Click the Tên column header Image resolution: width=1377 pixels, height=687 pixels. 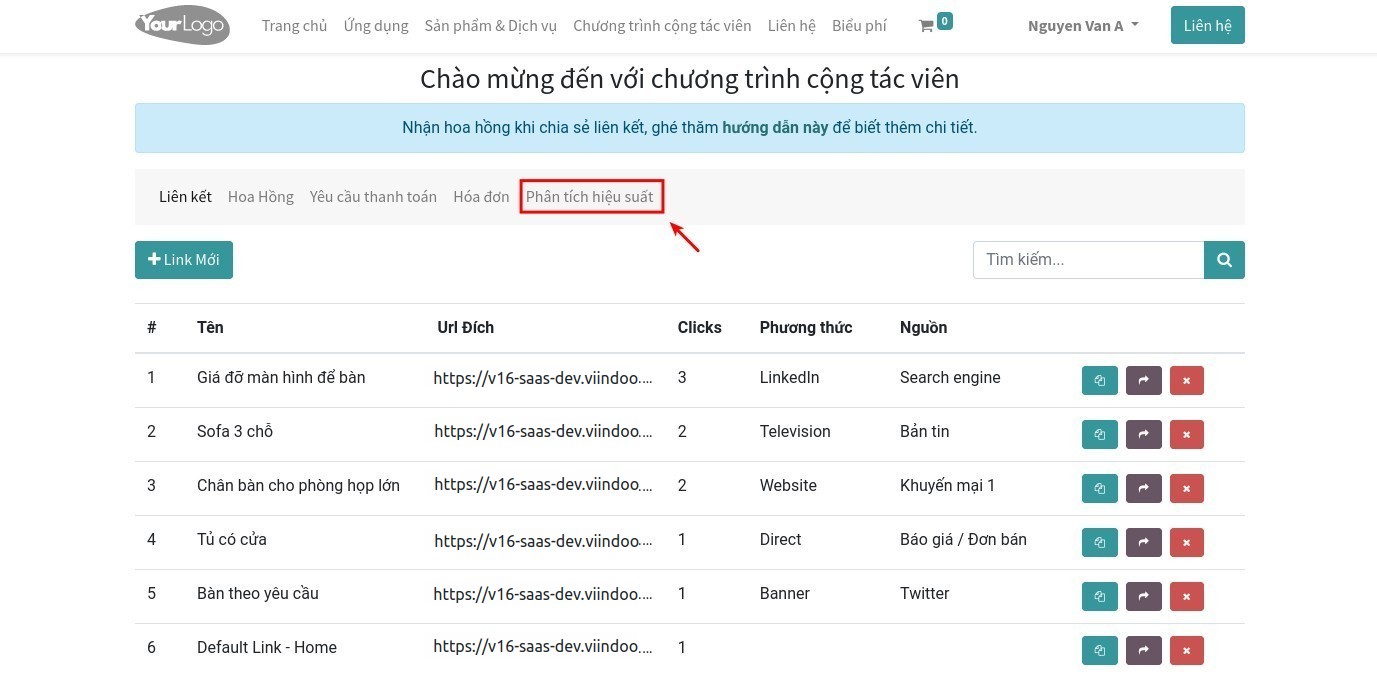(x=210, y=327)
